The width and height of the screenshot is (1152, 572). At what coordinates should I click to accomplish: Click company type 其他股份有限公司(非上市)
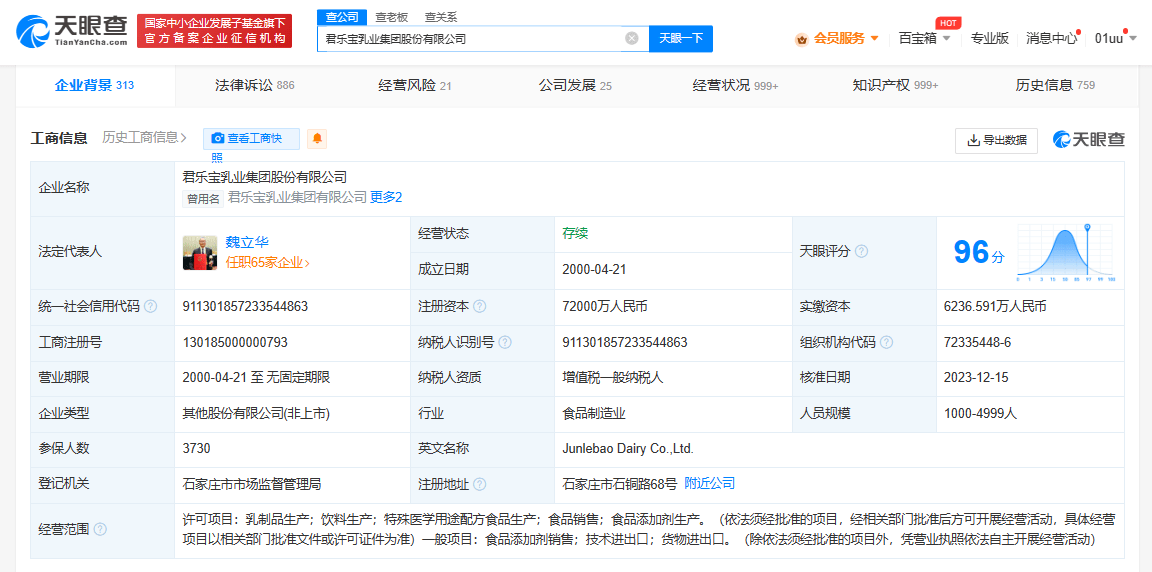[256, 413]
